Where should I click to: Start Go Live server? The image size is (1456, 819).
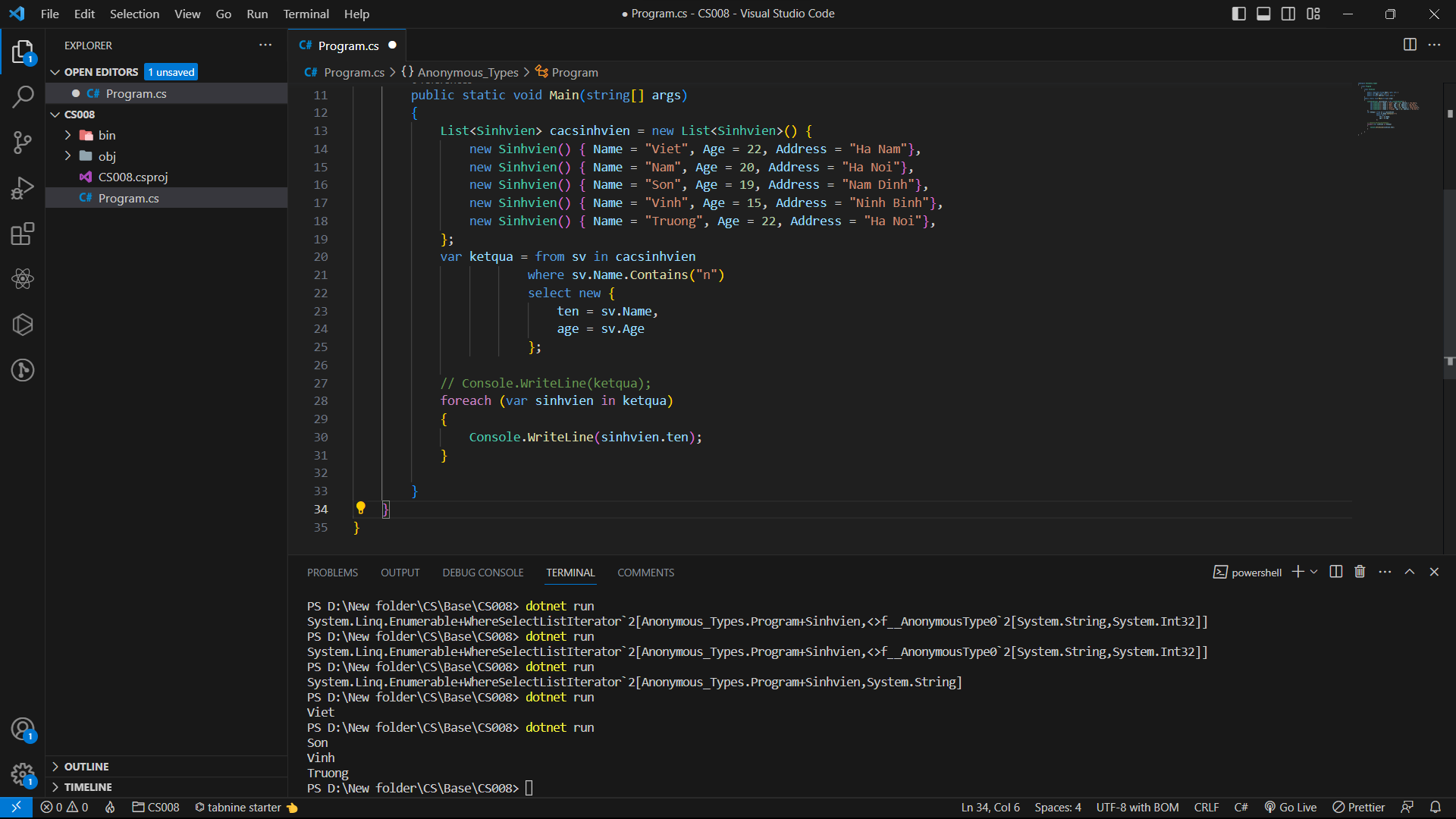(1290, 808)
